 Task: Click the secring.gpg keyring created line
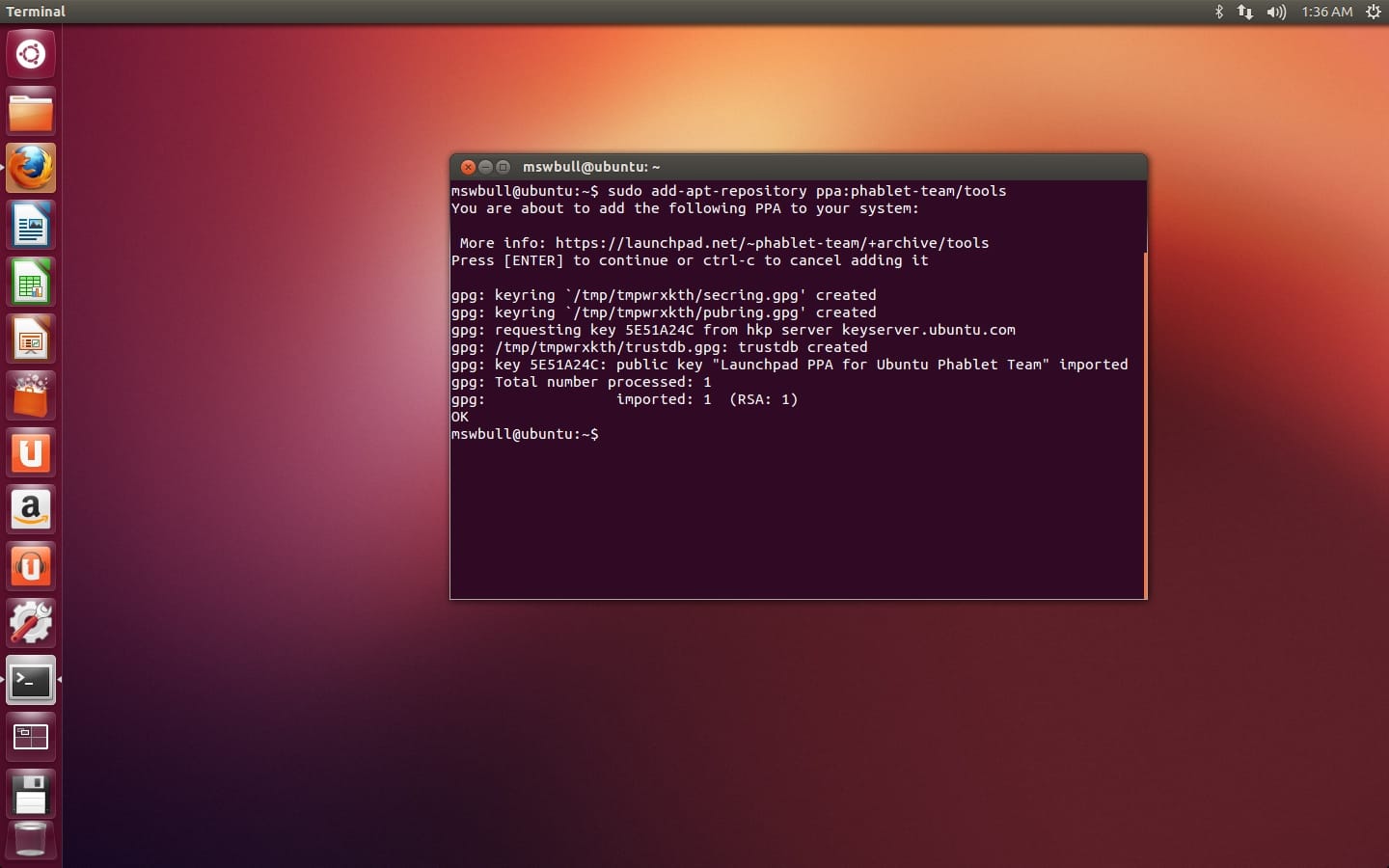pos(664,295)
